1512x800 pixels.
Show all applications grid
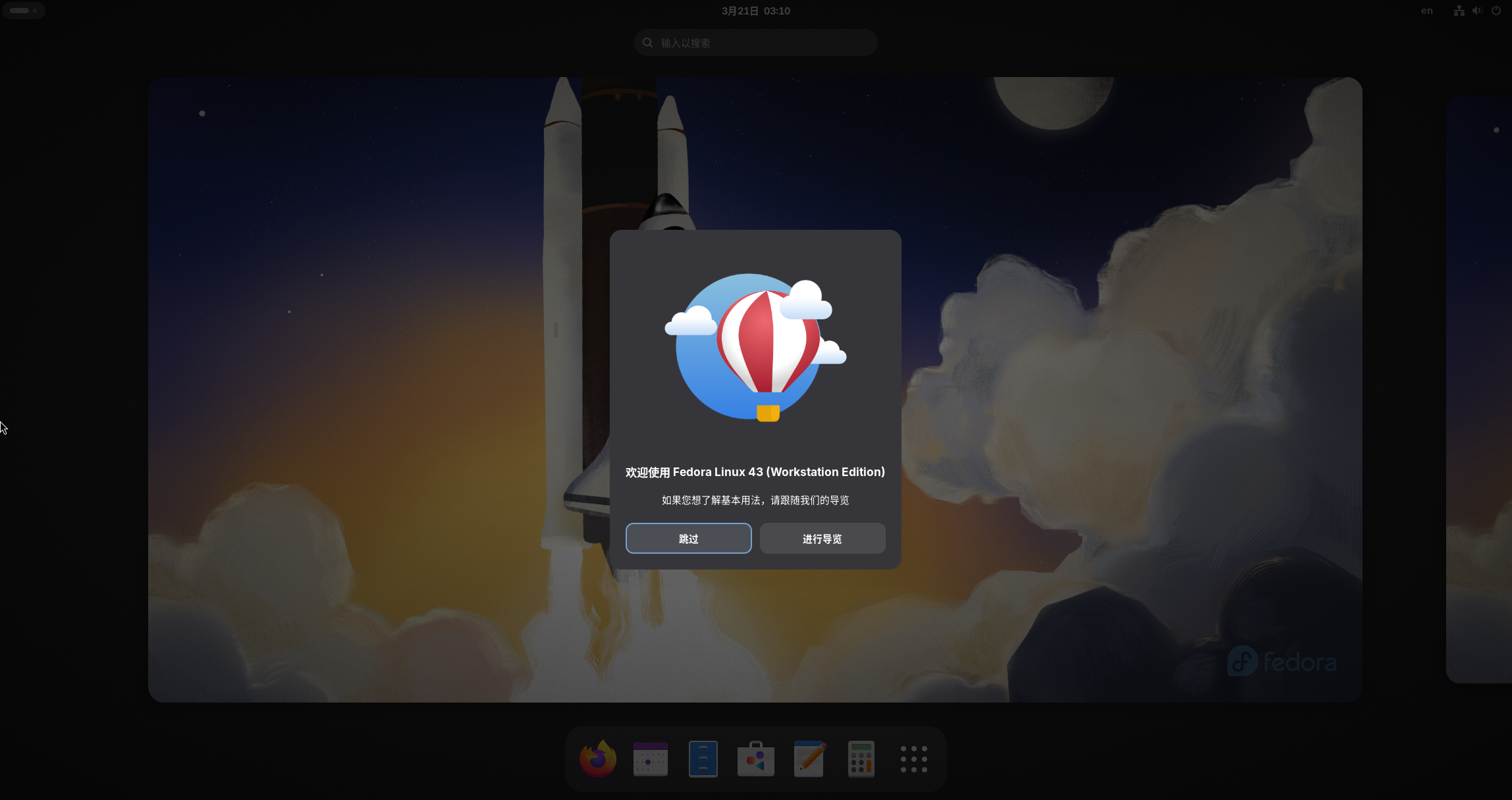(x=913, y=759)
